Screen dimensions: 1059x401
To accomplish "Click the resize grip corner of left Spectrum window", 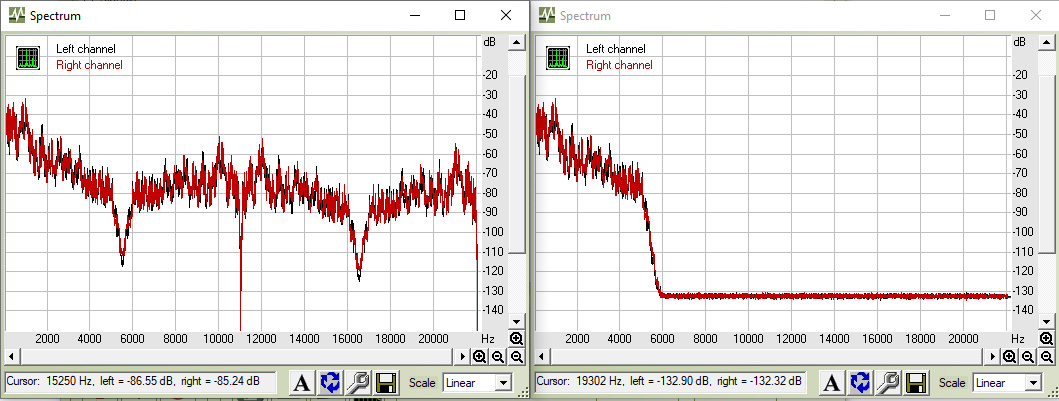I will coord(523,393).
